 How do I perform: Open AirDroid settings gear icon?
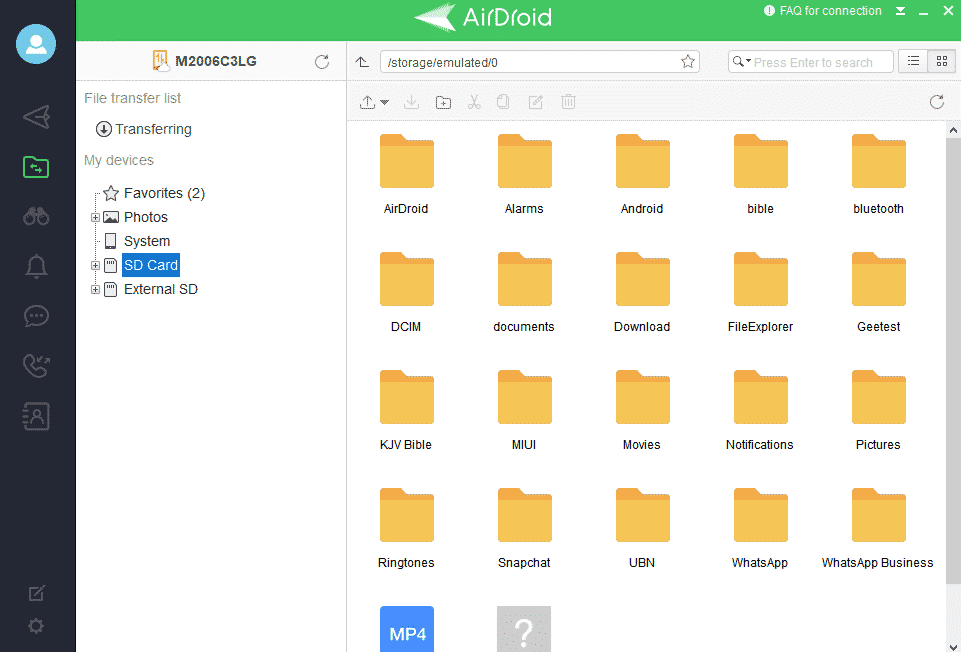coord(36,626)
